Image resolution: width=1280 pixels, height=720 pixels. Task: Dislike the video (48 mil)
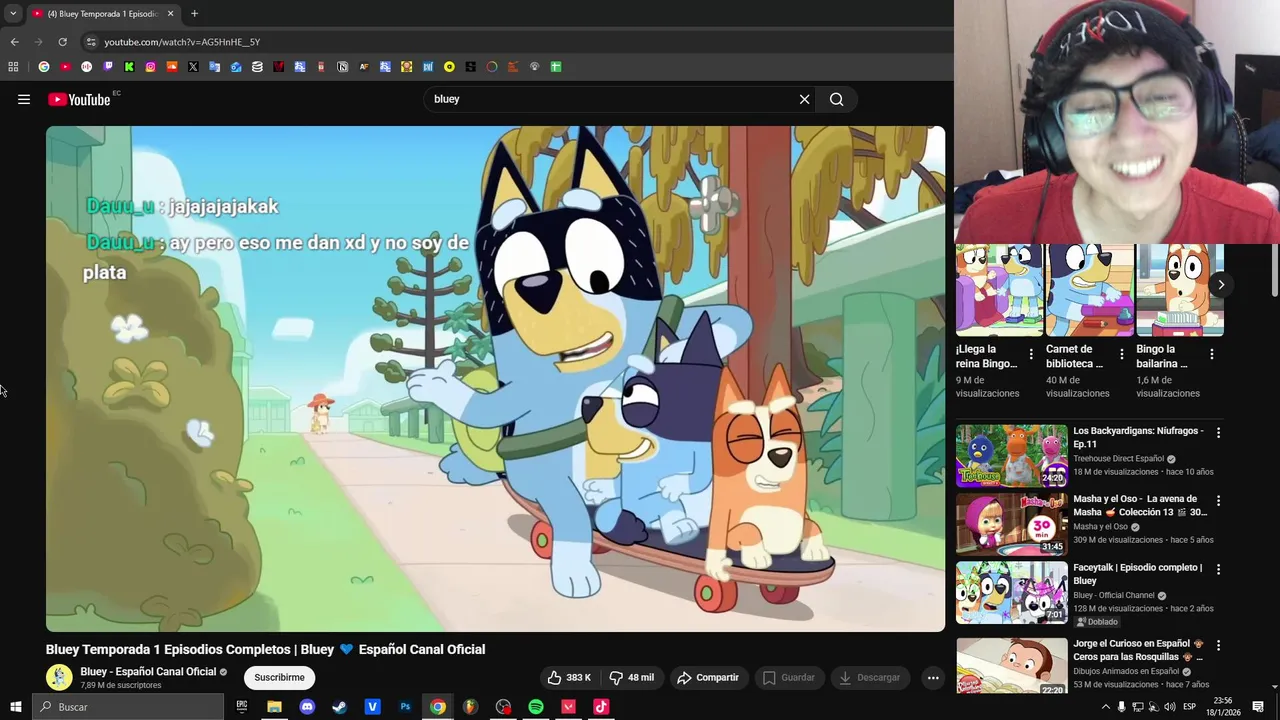tap(632, 677)
